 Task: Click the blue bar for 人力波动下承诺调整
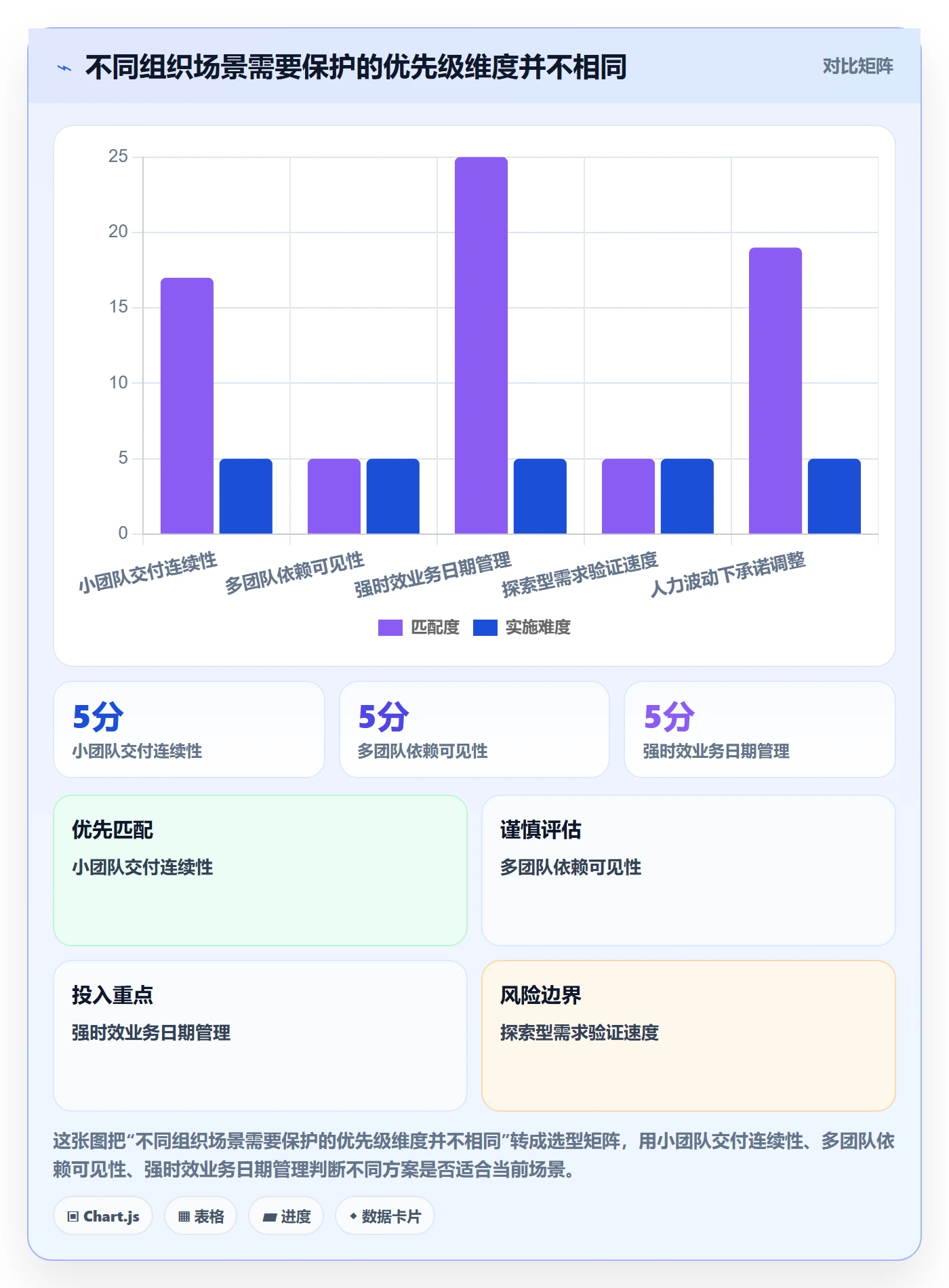(x=834, y=496)
